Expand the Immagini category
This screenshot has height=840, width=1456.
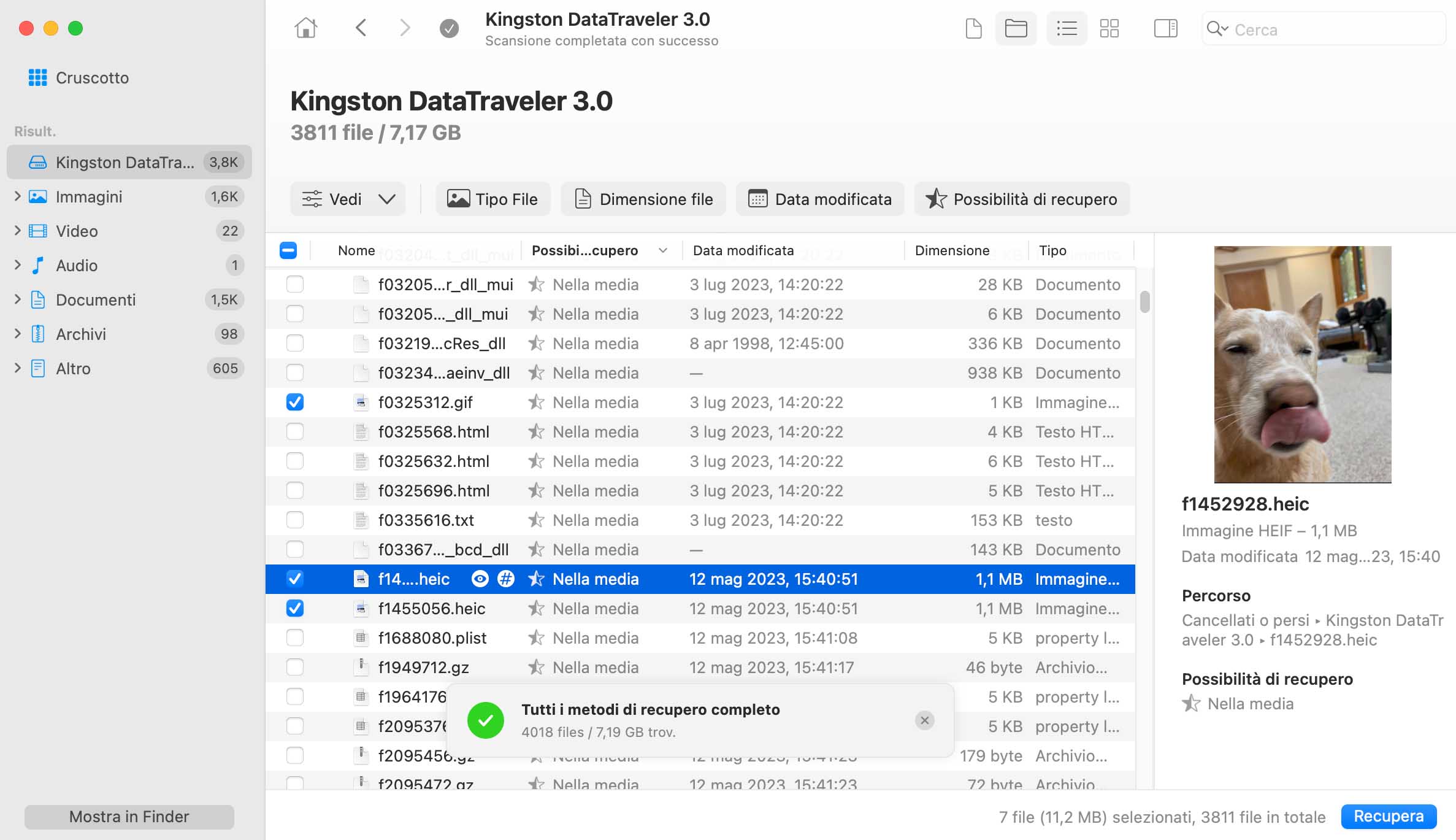click(x=17, y=196)
